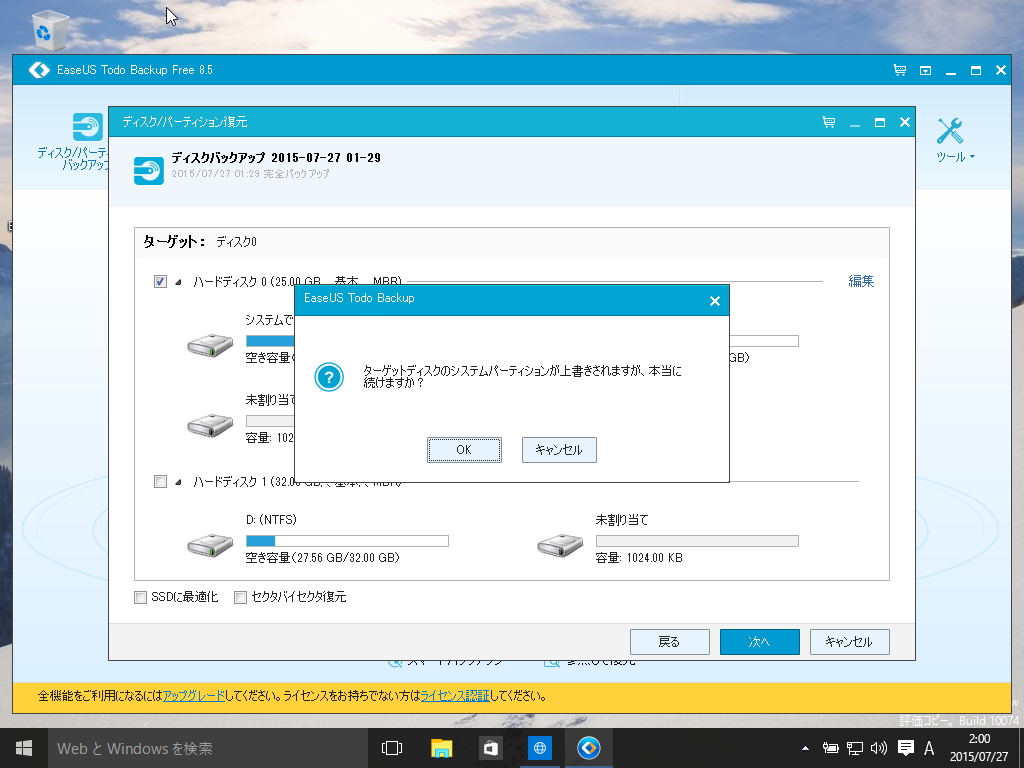Open File Explorer from the taskbar
The width and height of the screenshot is (1024, 768).
point(441,748)
